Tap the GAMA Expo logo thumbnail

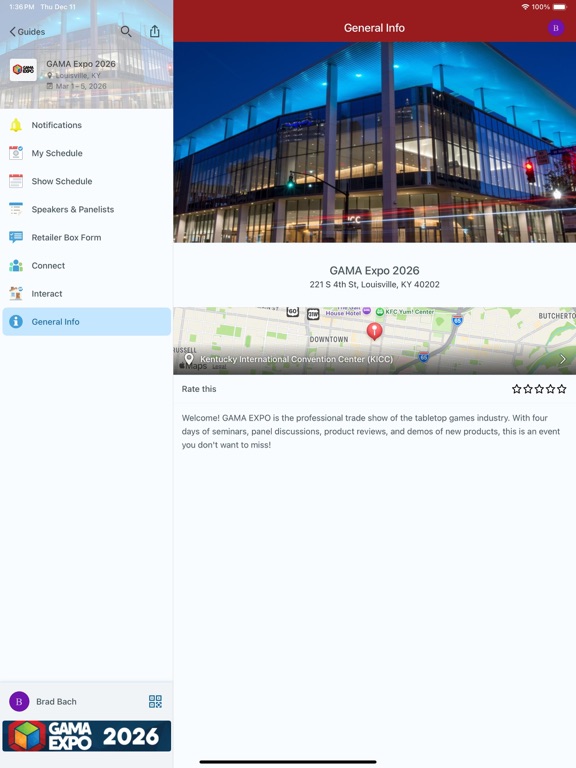pos(24,70)
